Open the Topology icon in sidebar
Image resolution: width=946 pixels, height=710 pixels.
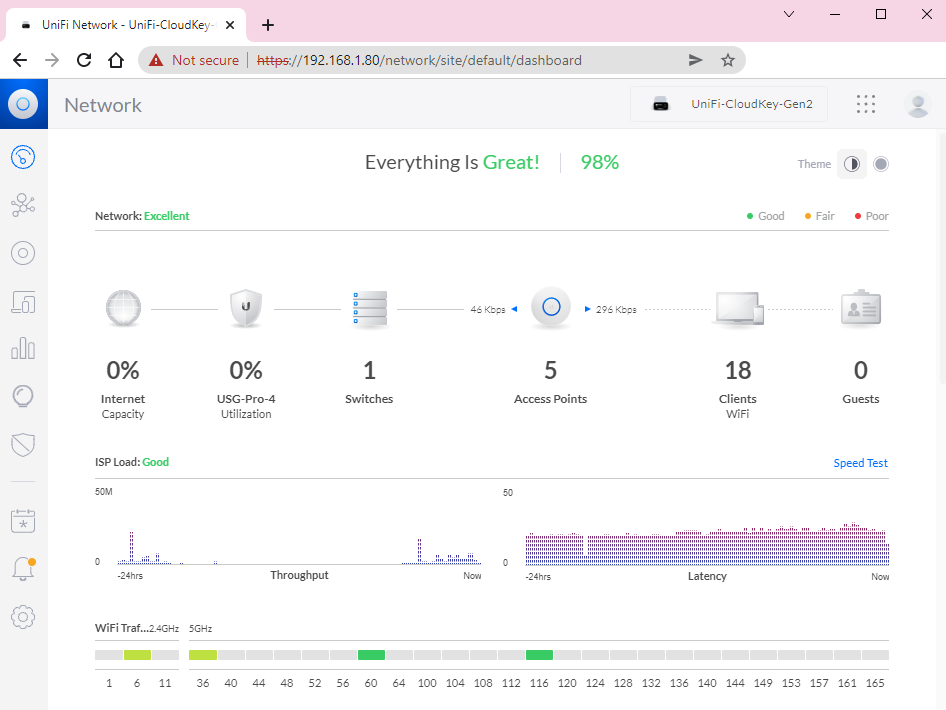tap(23, 205)
